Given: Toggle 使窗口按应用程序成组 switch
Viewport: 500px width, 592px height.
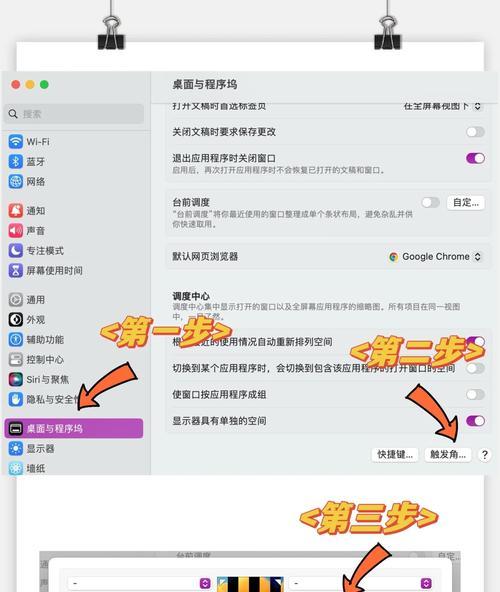Looking at the screenshot, I should [x=475, y=395].
